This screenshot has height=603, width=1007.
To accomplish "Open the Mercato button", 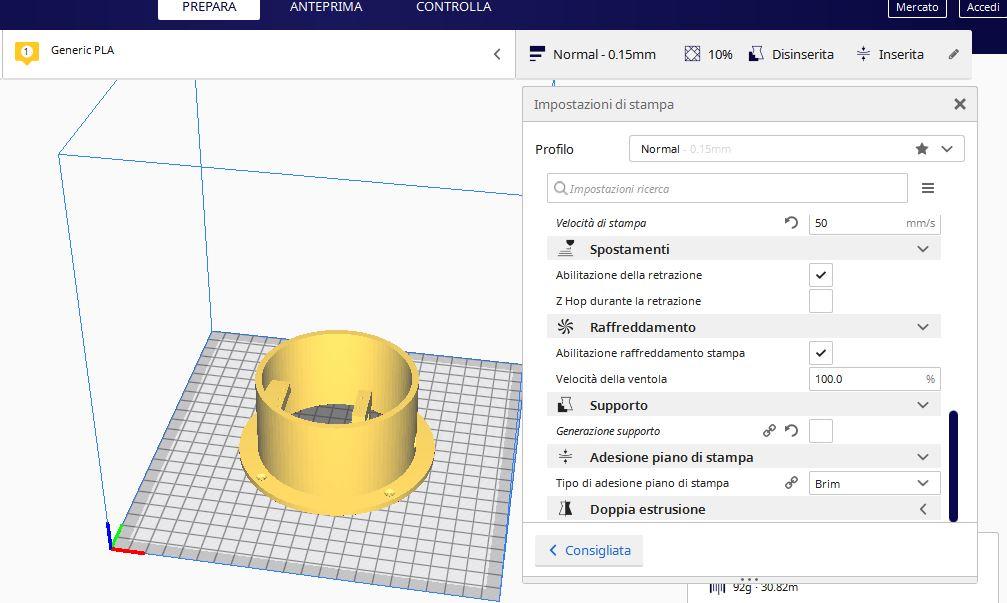I will (x=916, y=8).
